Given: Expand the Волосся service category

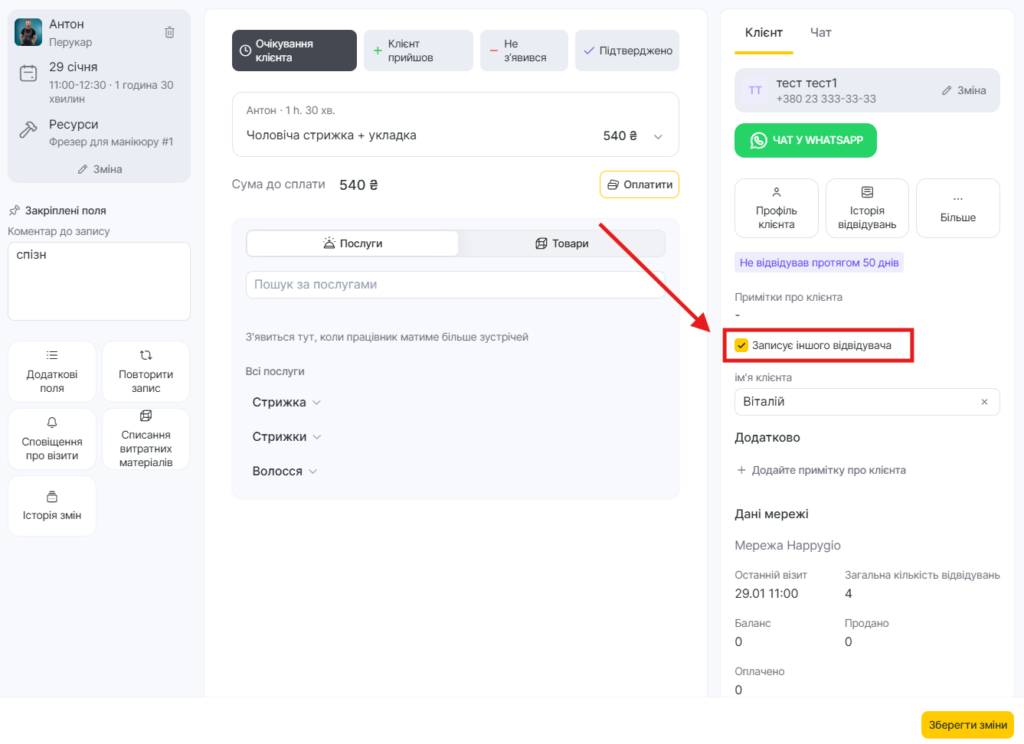Looking at the screenshot, I should (x=284, y=471).
